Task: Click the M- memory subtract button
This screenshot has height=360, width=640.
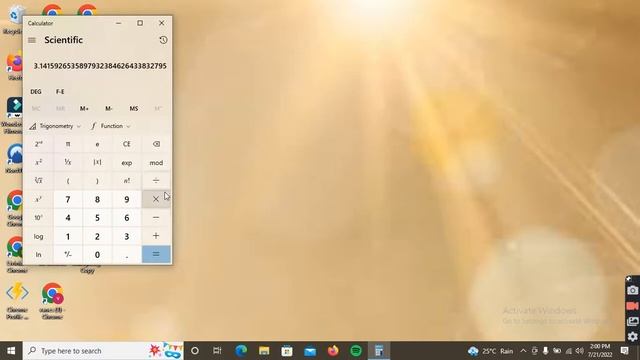Action: pos(109,109)
